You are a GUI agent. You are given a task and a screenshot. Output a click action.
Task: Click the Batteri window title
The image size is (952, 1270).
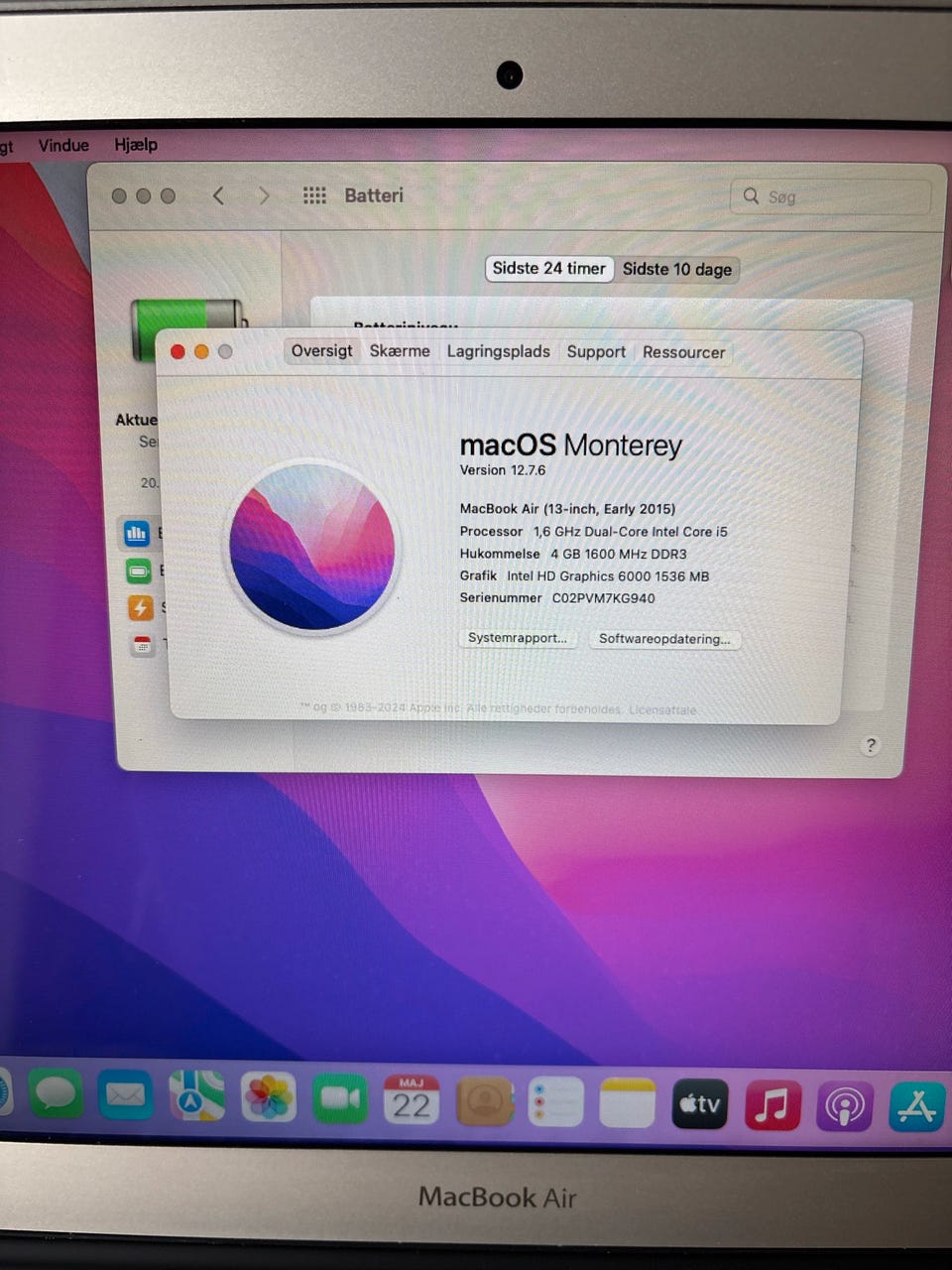(374, 195)
